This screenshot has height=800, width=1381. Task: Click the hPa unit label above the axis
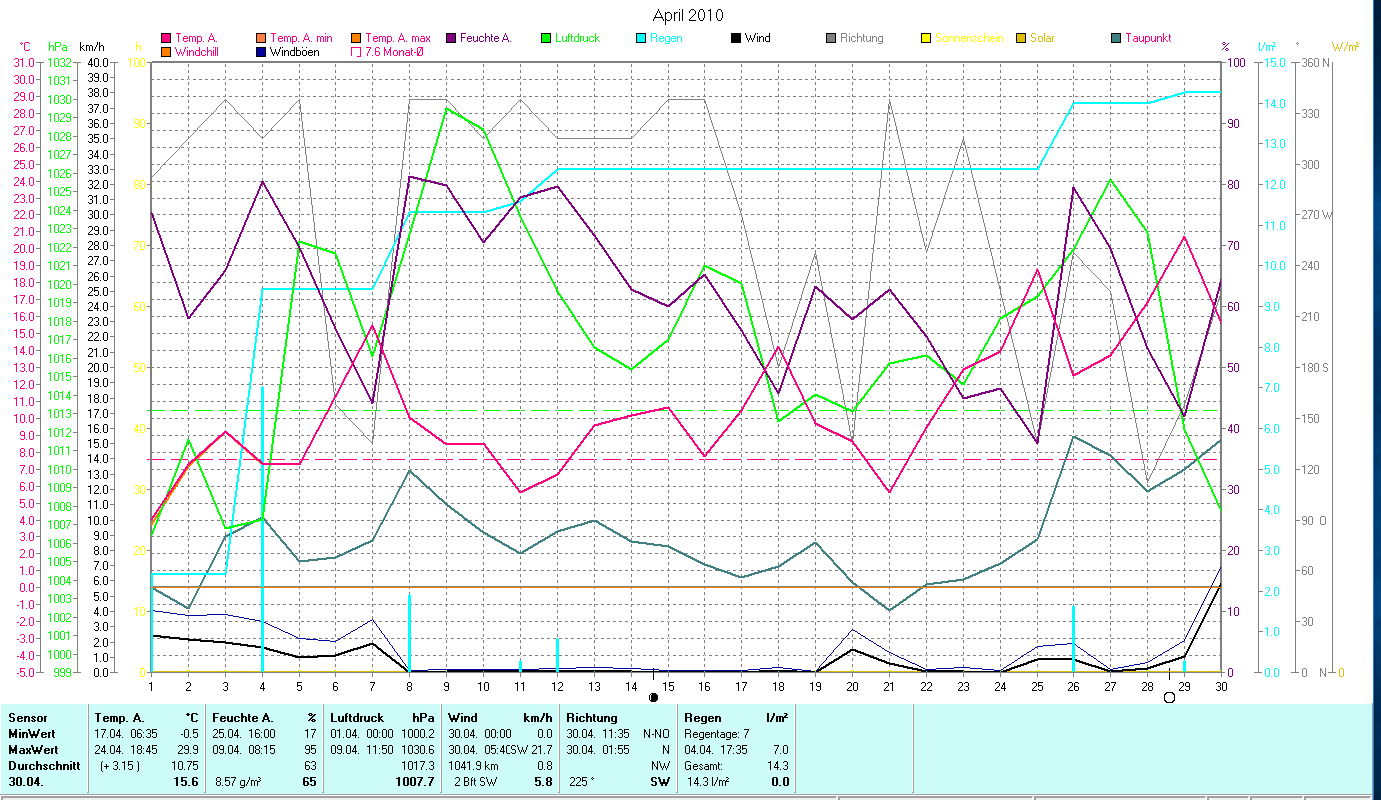(x=57, y=47)
